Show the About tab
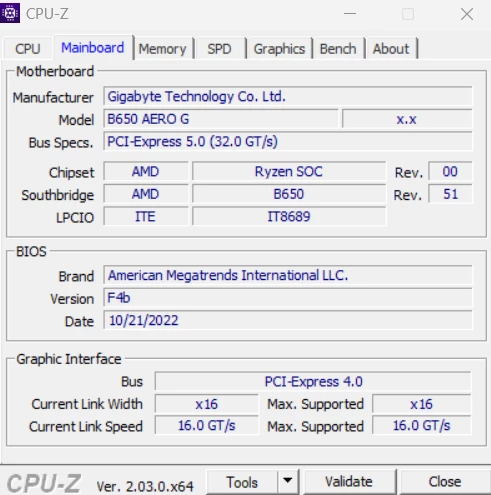Screen dimensions: 491x495 [x=391, y=49]
